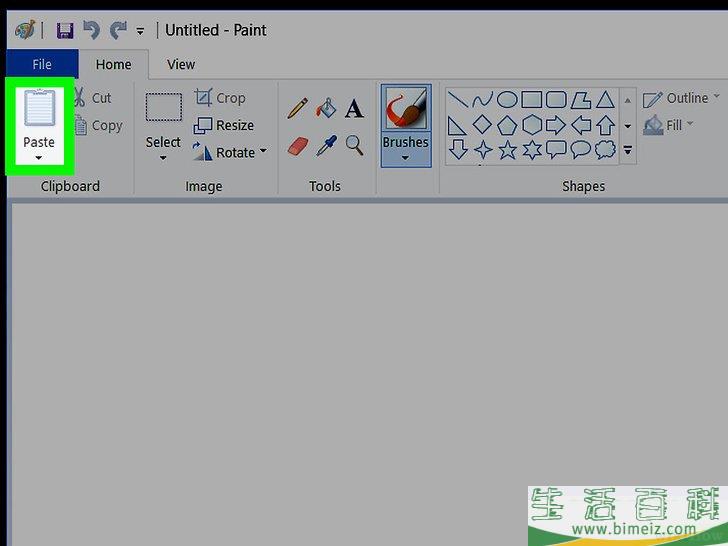This screenshot has height=546, width=728.
Task: Expand the Select options arrow
Action: coord(163,158)
